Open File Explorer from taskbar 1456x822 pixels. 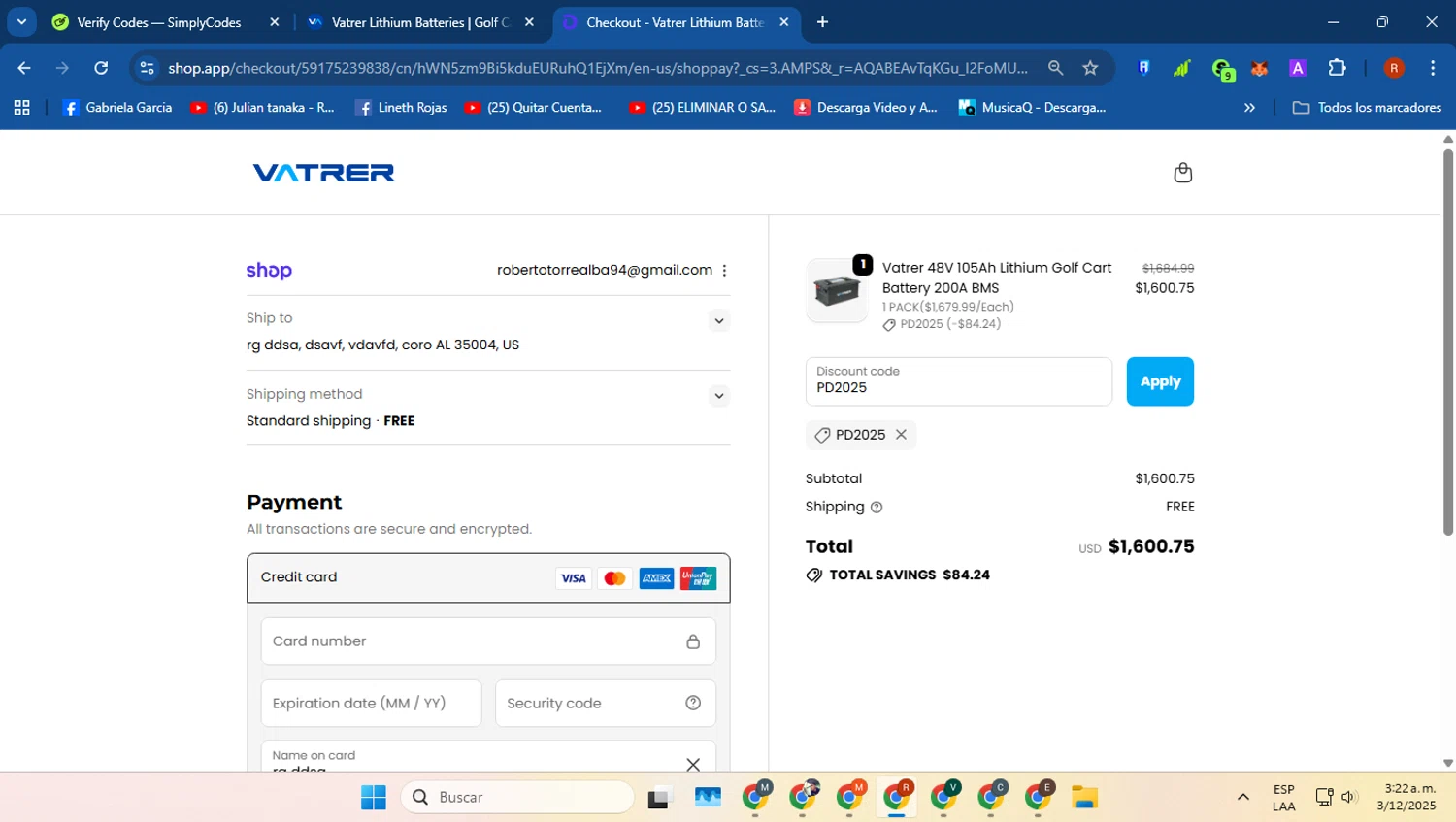(x=1084, y=798)
